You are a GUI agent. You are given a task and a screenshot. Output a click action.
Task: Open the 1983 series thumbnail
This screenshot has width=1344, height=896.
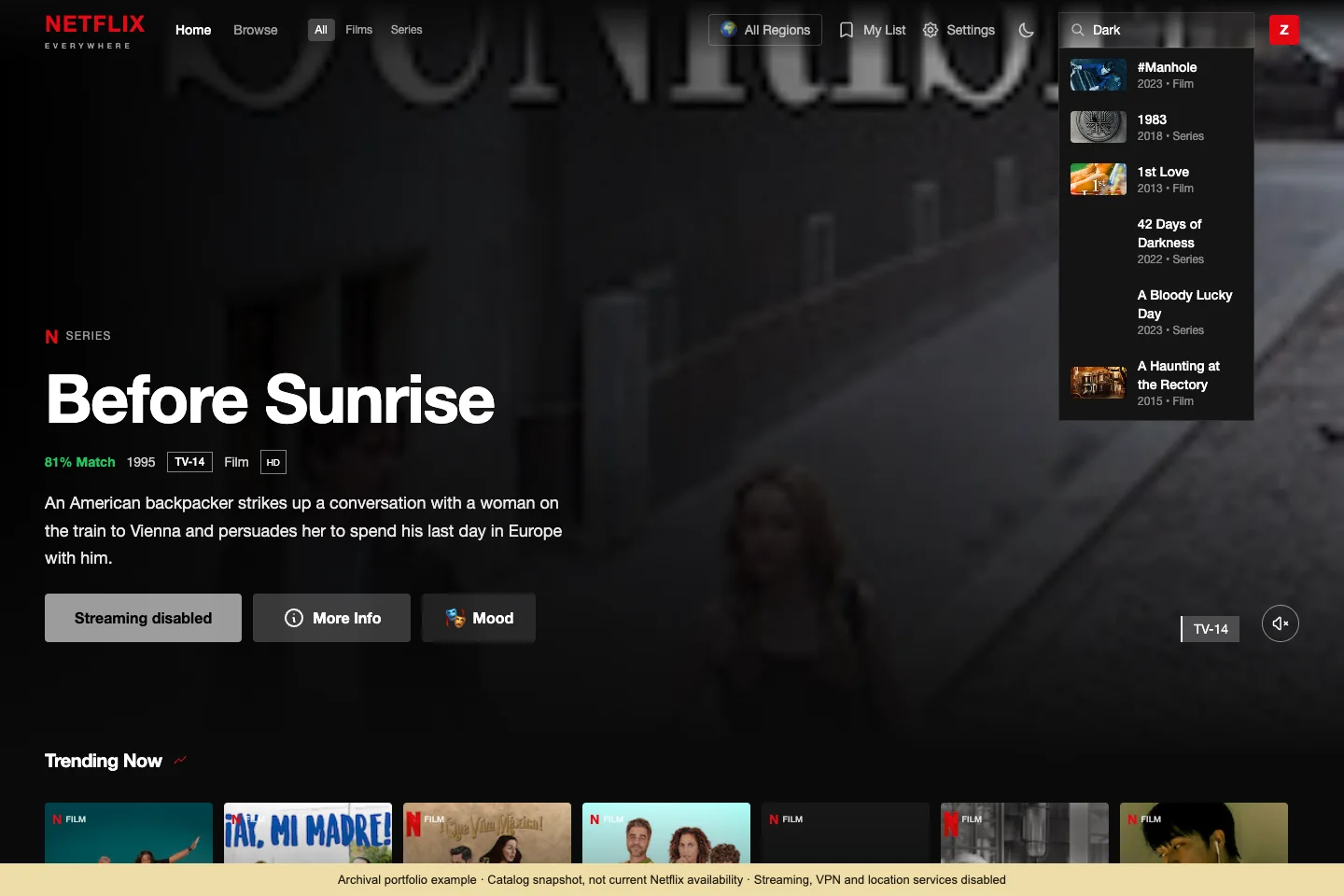pos(1099,127)
